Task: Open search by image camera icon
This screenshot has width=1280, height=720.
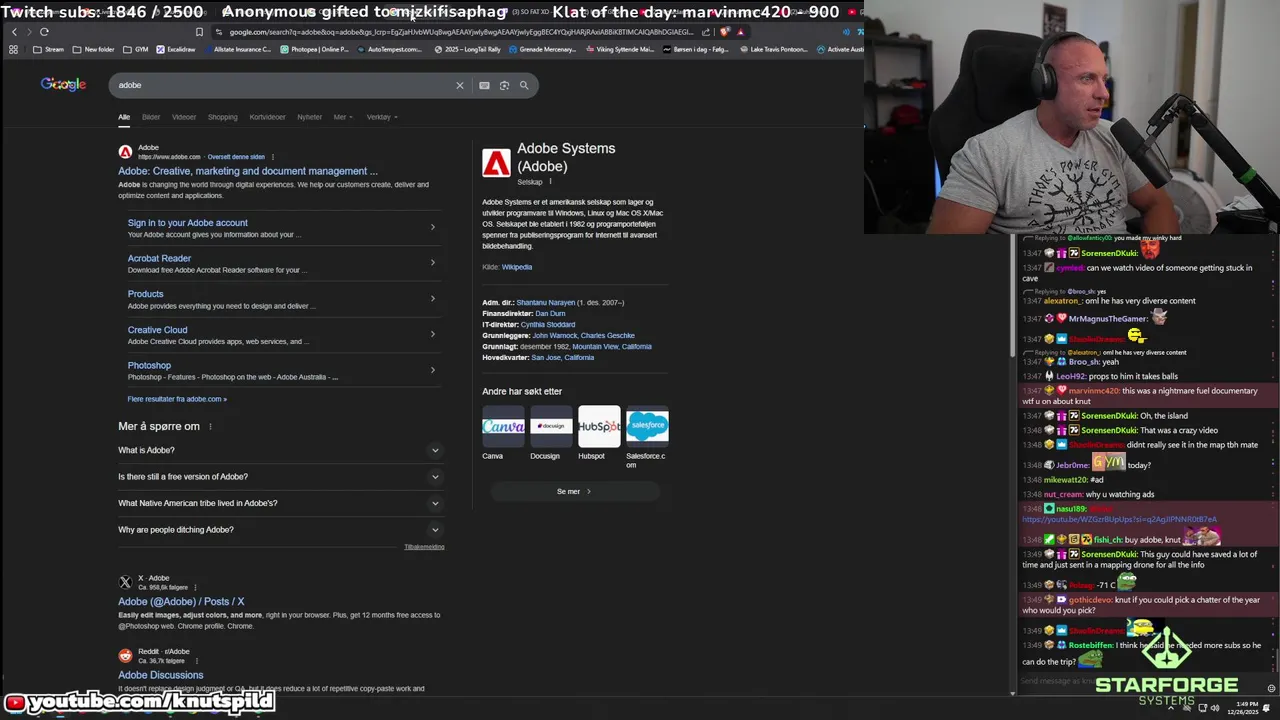Action: [504, 85]
